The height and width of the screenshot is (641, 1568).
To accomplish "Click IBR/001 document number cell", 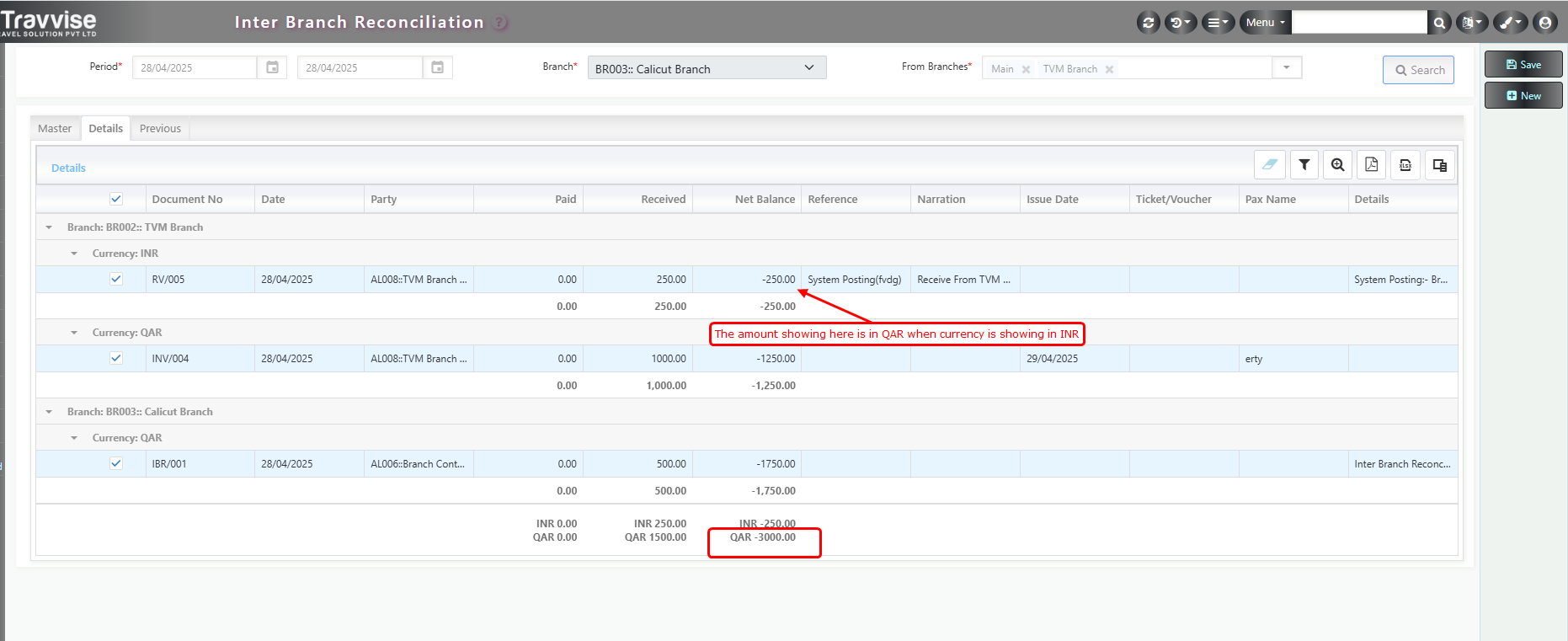I will (x=200, y=463).
